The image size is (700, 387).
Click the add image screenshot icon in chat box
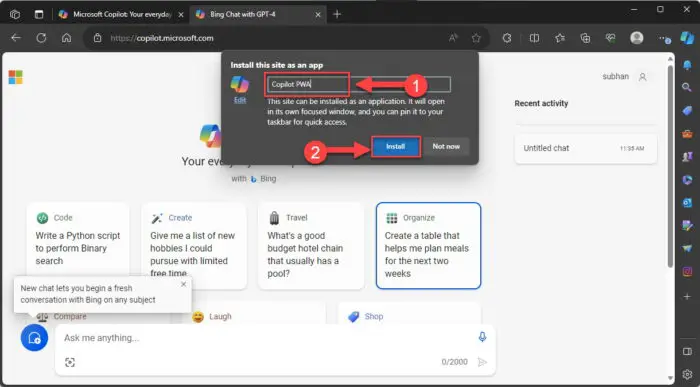pyautogui.click(x=70, y=362)
